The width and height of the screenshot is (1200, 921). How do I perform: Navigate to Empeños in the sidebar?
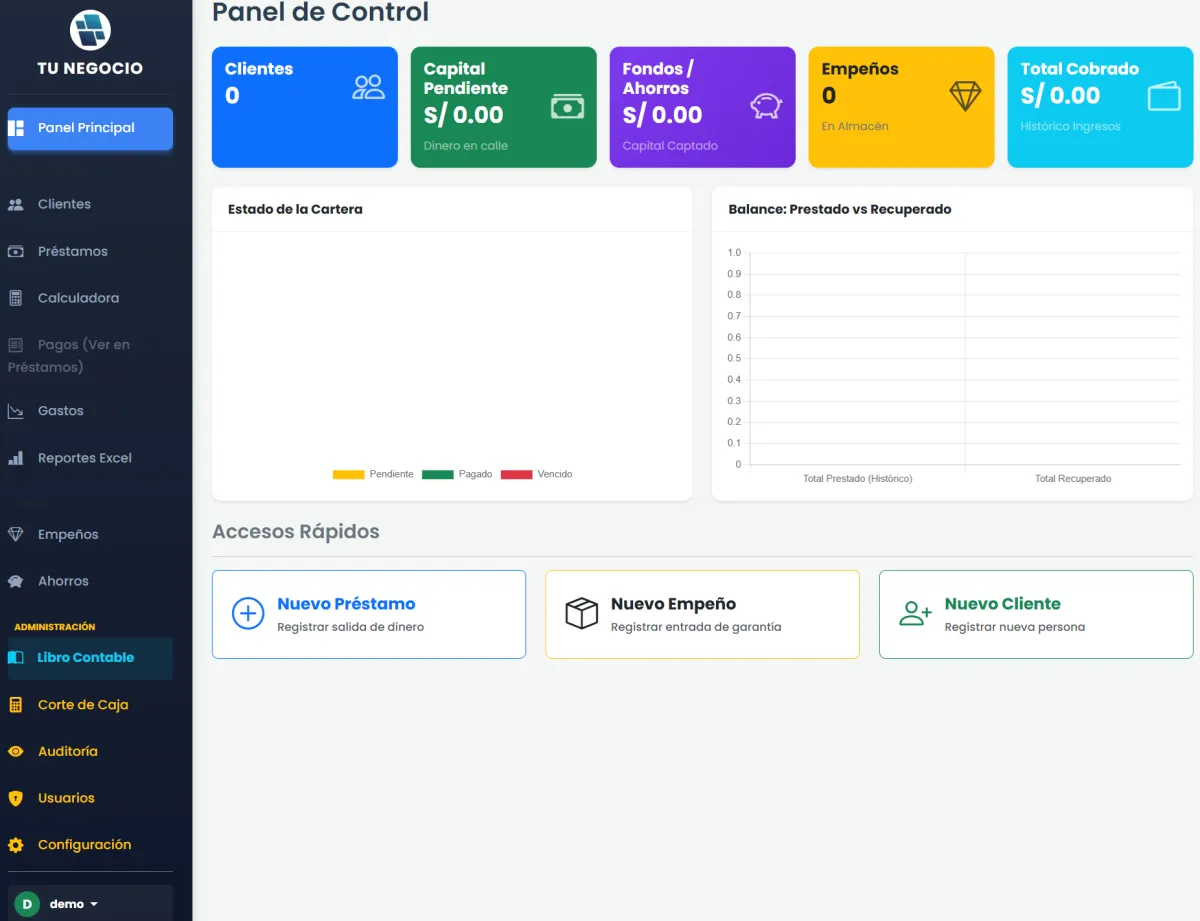coord(90,534)
